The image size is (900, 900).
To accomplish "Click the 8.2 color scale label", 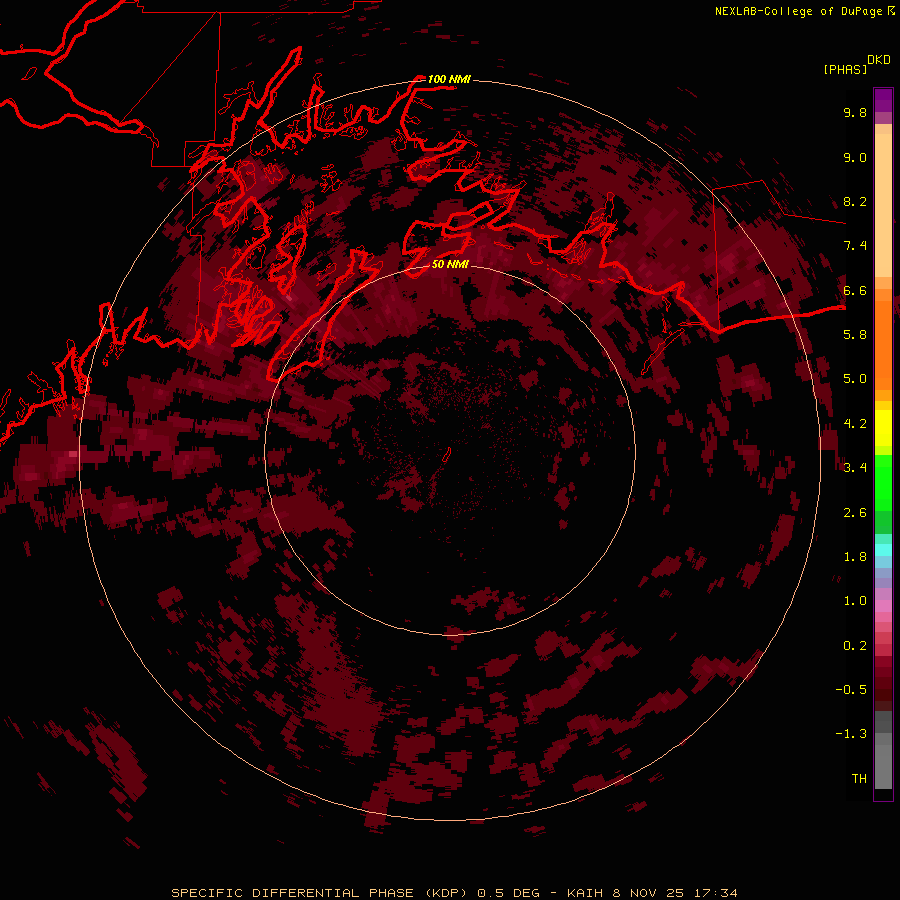I will 855,201.
